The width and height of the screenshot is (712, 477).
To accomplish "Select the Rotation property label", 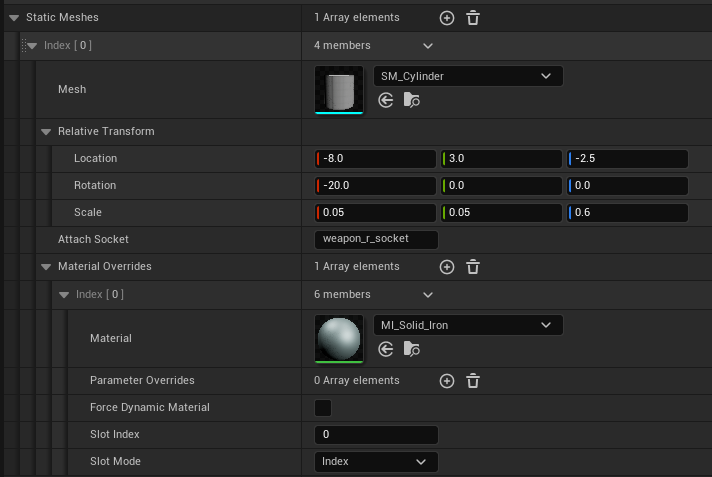I will point(95,185).
